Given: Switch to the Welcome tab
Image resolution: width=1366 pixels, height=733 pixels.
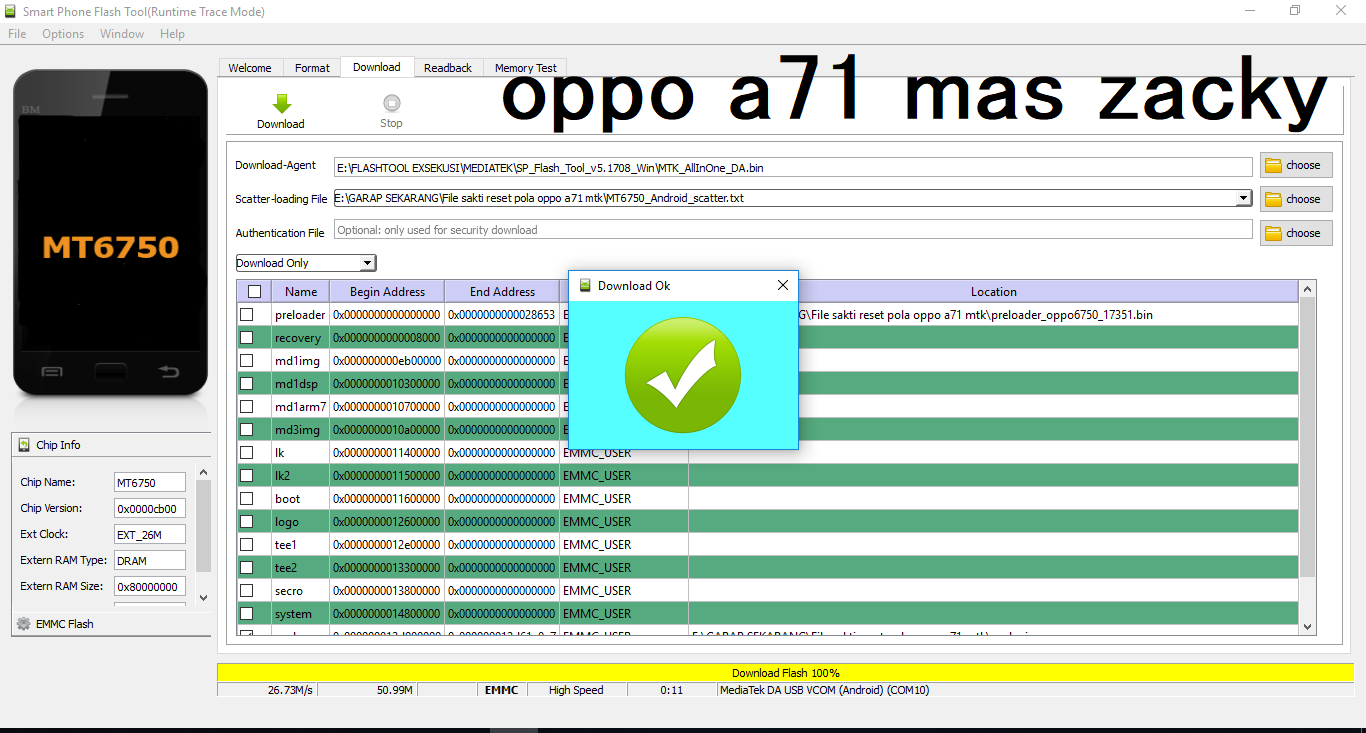Looking at the screenshot, I should tap(250, 68).
